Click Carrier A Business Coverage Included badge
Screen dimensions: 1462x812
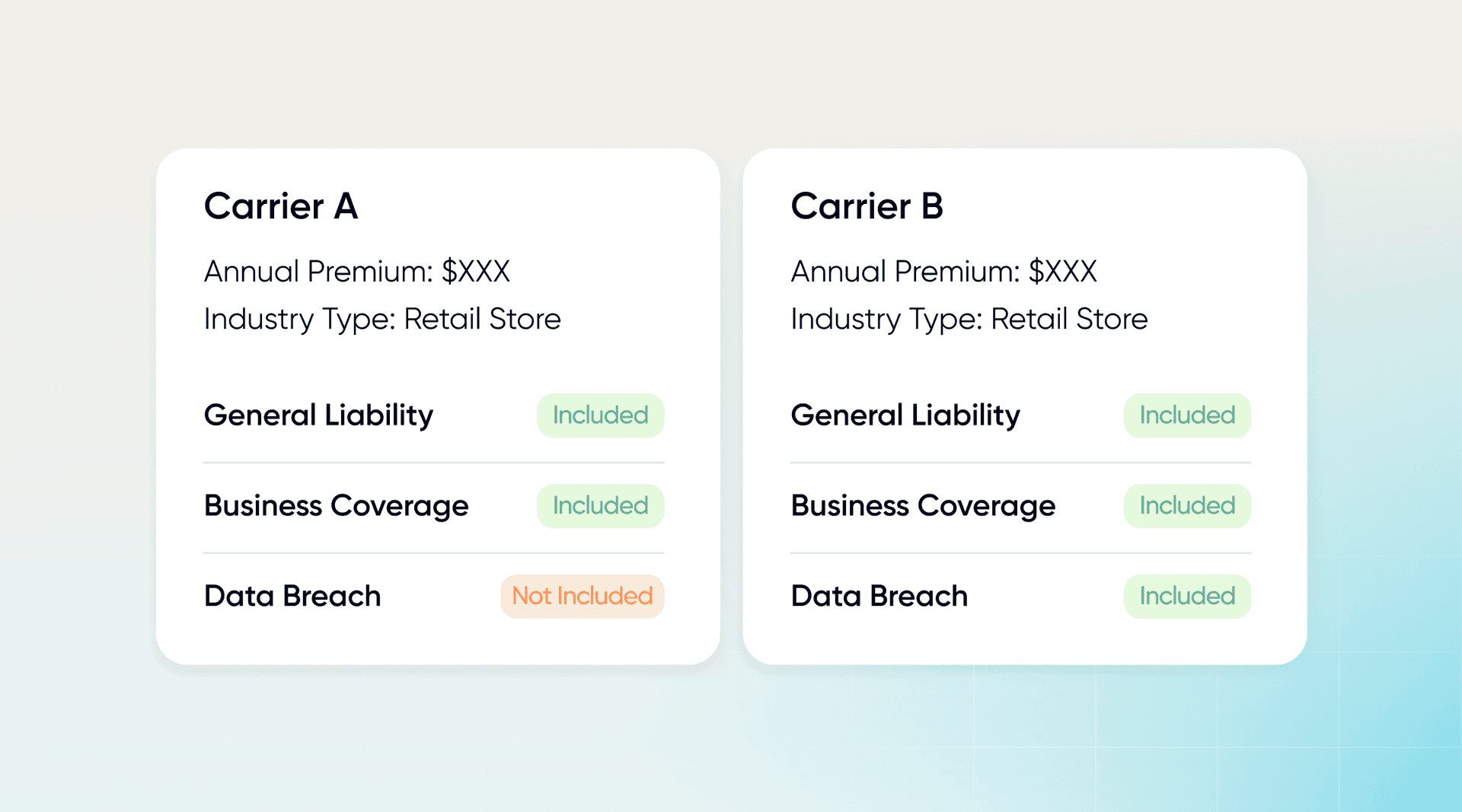[x=600, y=506]
